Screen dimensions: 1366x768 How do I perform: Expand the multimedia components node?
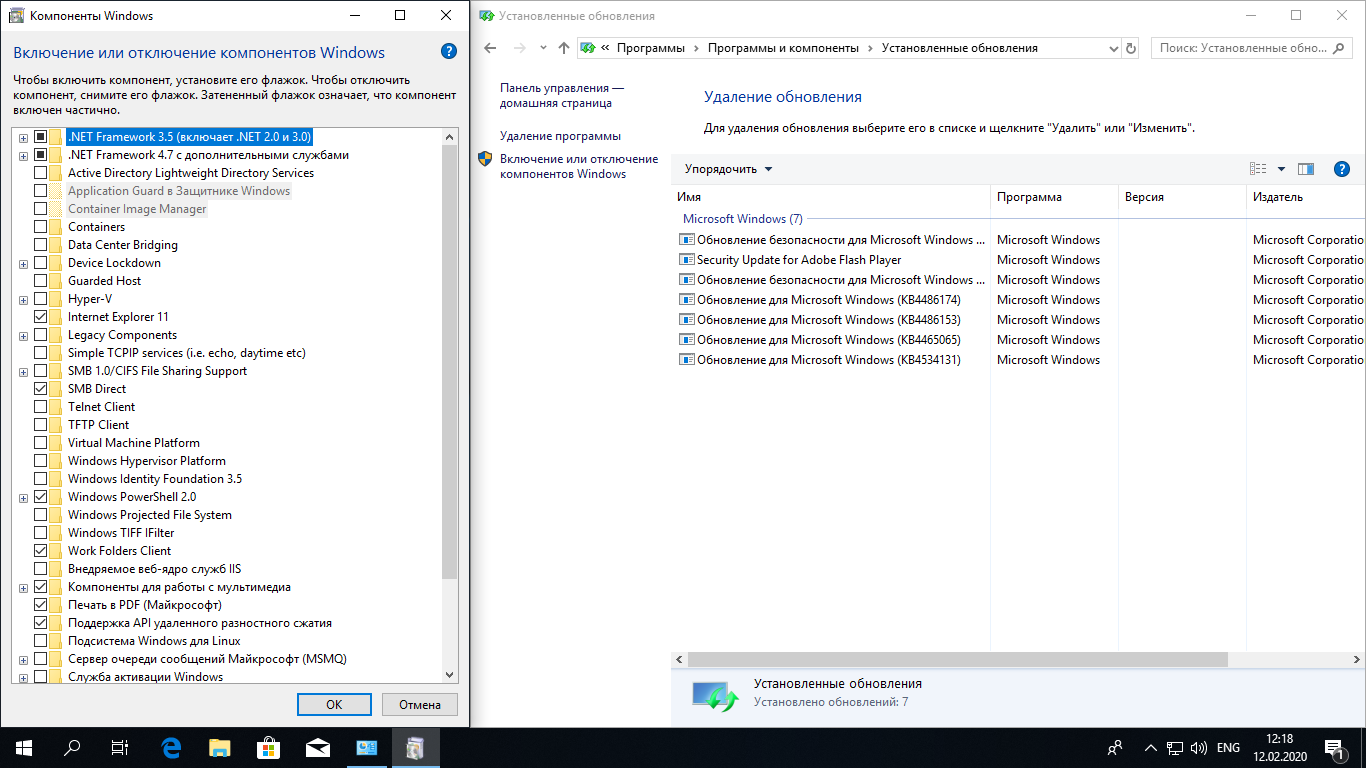point(23,587)
